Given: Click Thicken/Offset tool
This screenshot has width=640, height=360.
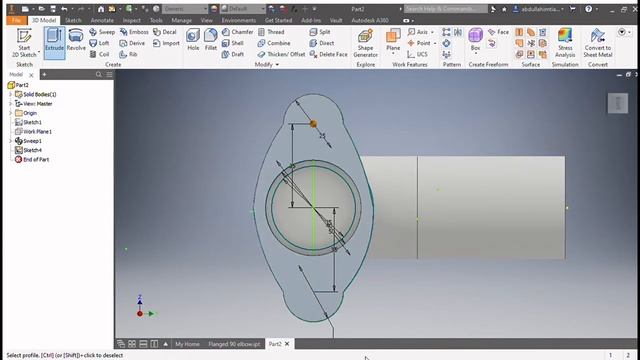Looking at the screenshot, I should click(282, 54).
